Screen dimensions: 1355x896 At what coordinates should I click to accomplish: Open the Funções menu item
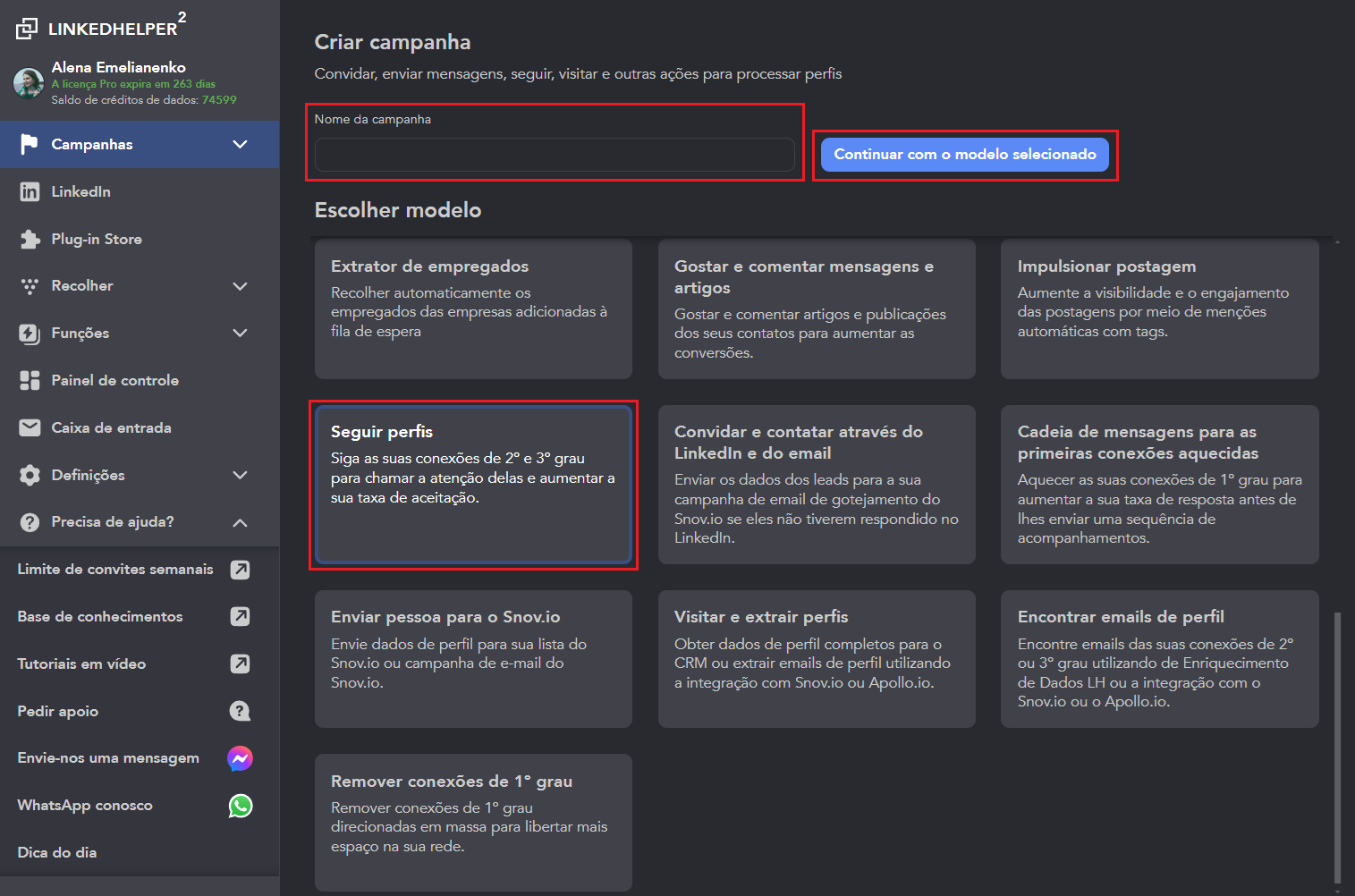pos(80,334)
